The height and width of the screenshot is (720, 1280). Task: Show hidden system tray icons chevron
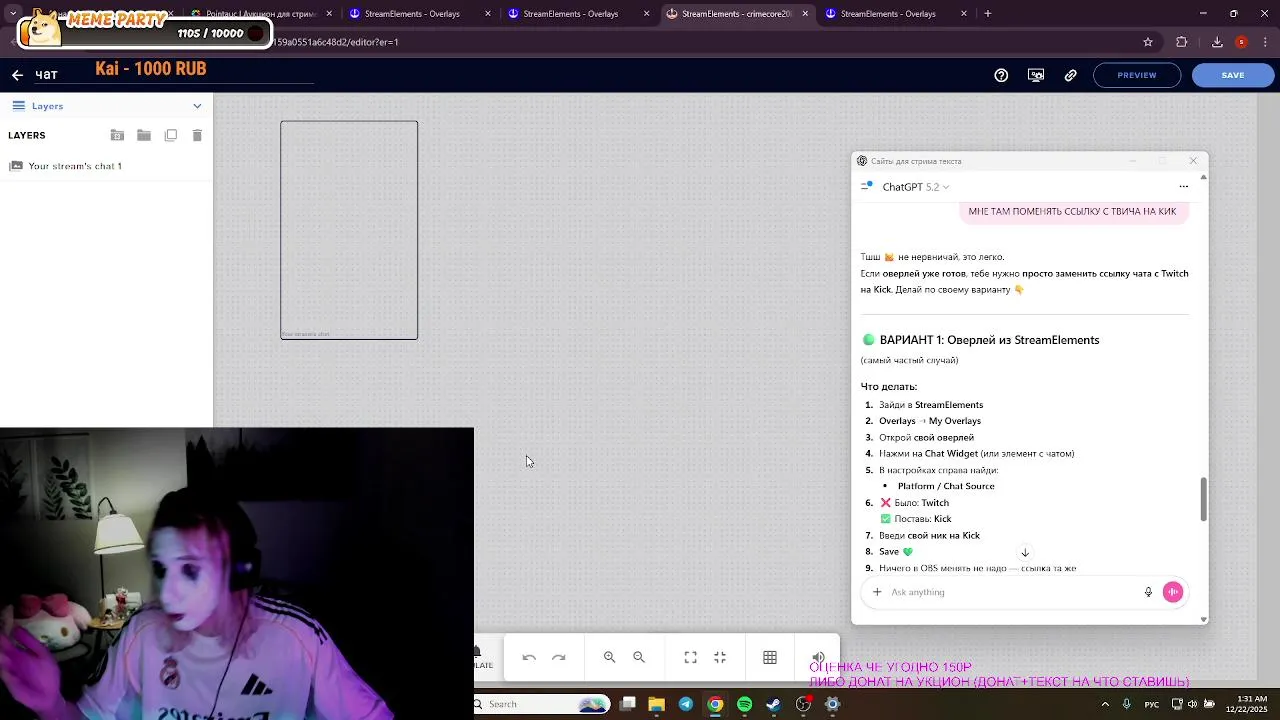1106,704
